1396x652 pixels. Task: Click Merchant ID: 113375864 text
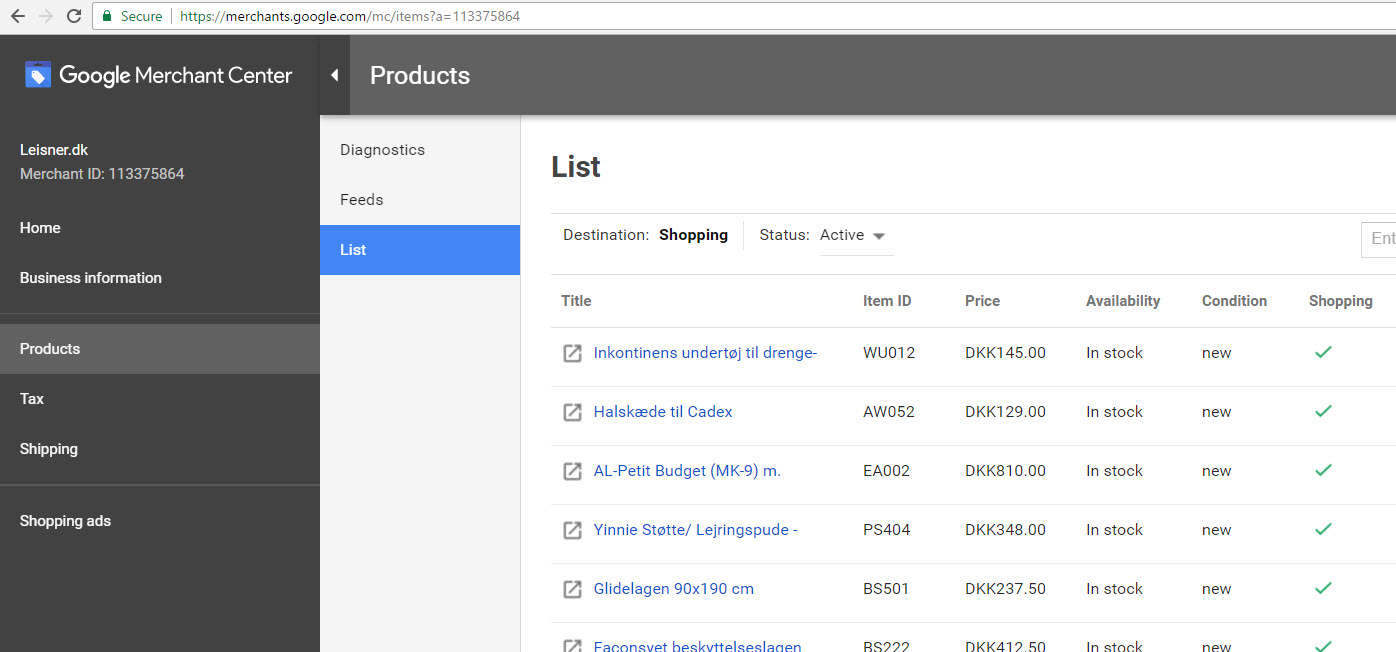tap(102, 174)
